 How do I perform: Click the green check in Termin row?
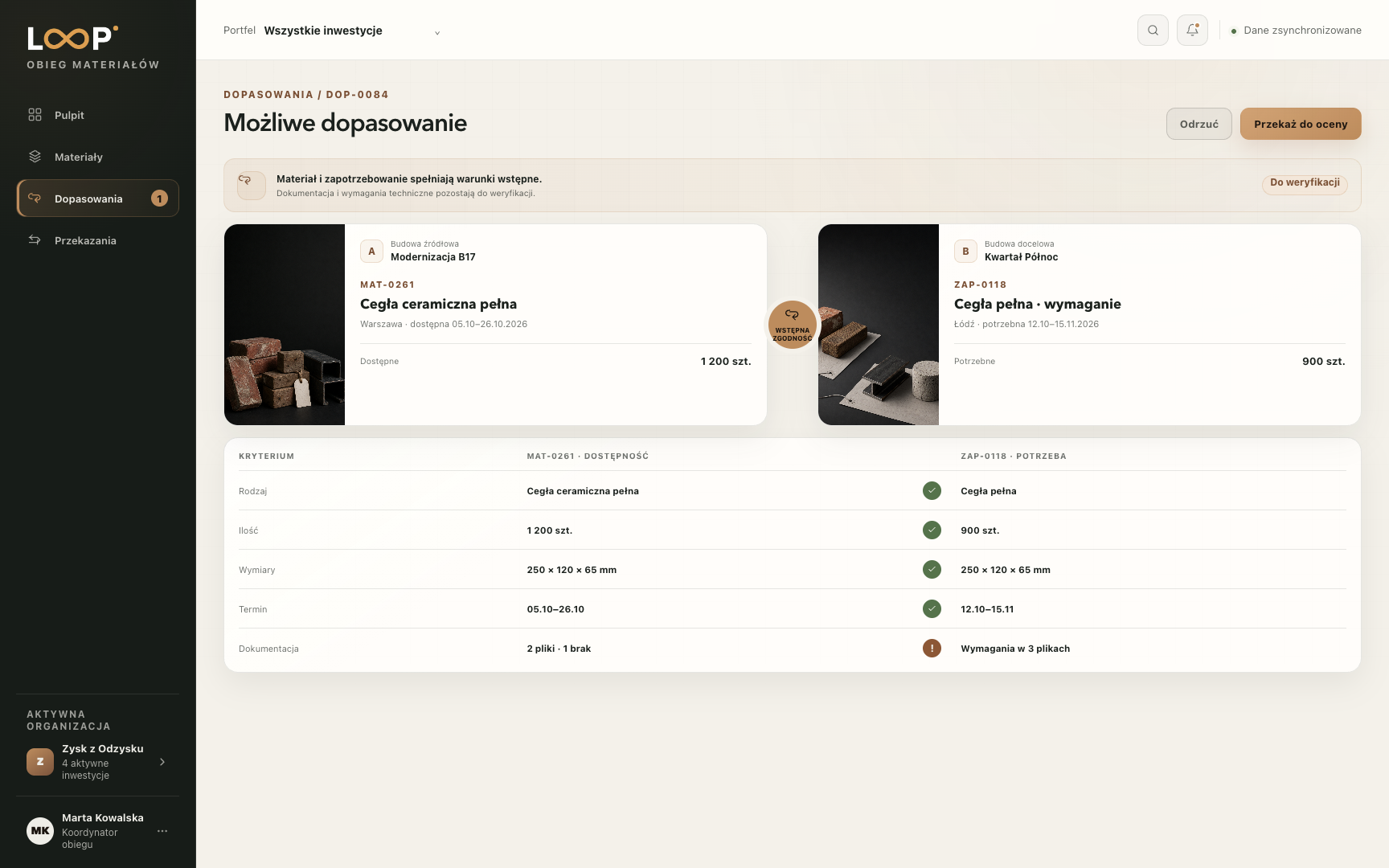[x=932, y=609]
